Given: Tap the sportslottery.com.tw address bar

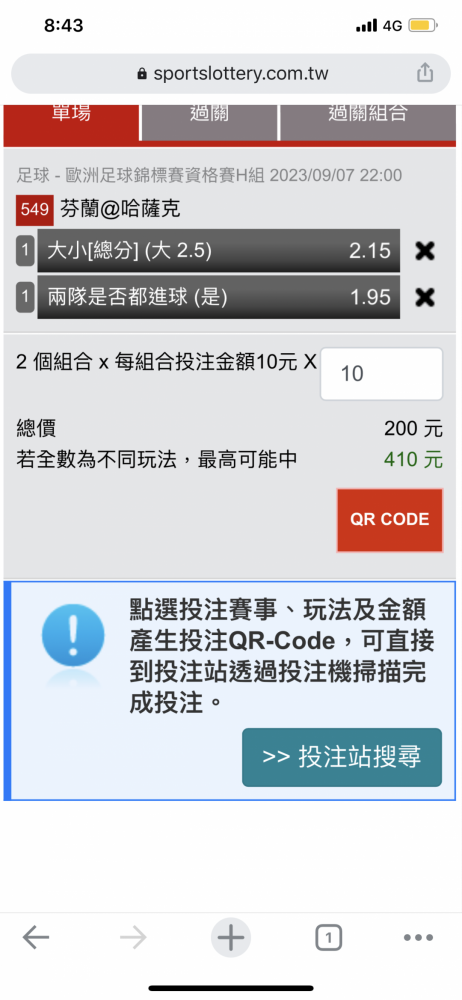Looking at the screenshot, I should 231,74.
